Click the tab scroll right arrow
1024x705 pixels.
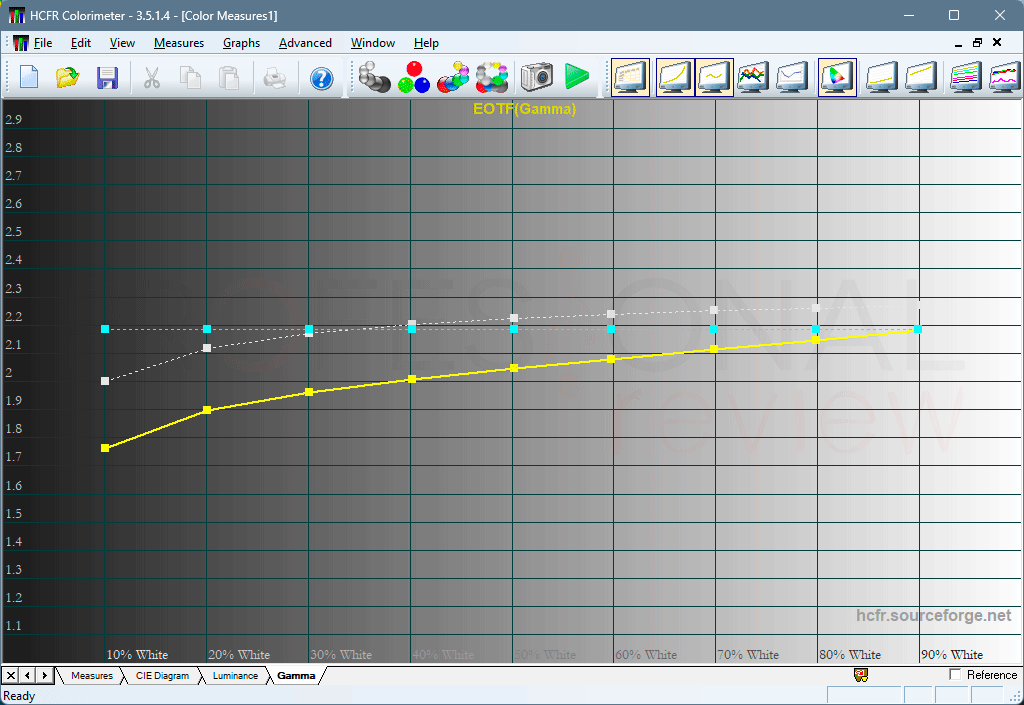tap(44, 676)
